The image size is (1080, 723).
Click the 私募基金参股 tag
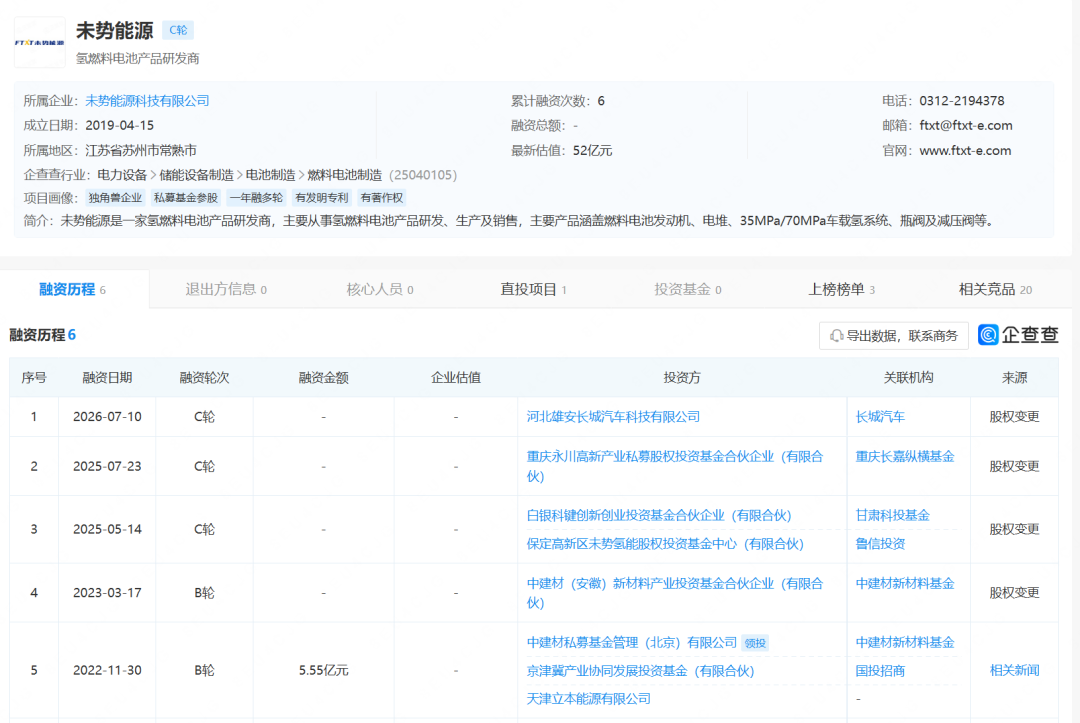point(186,198)
